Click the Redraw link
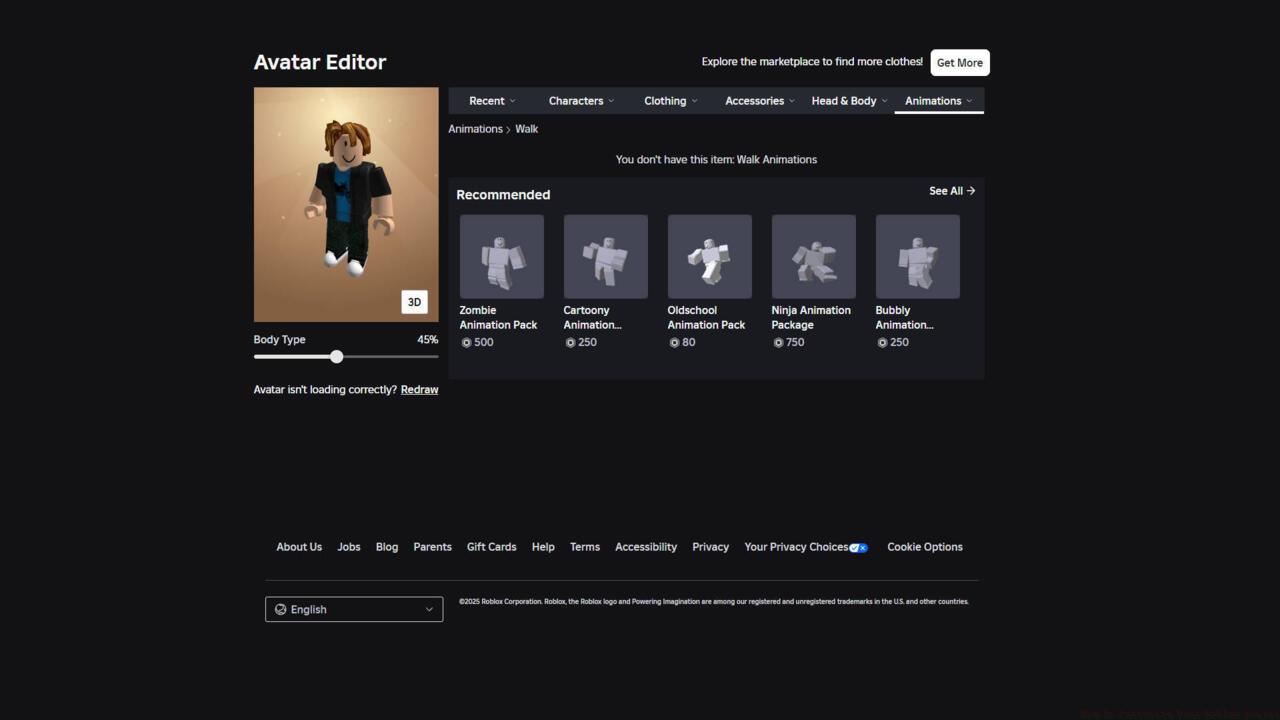 pos(419,389)
